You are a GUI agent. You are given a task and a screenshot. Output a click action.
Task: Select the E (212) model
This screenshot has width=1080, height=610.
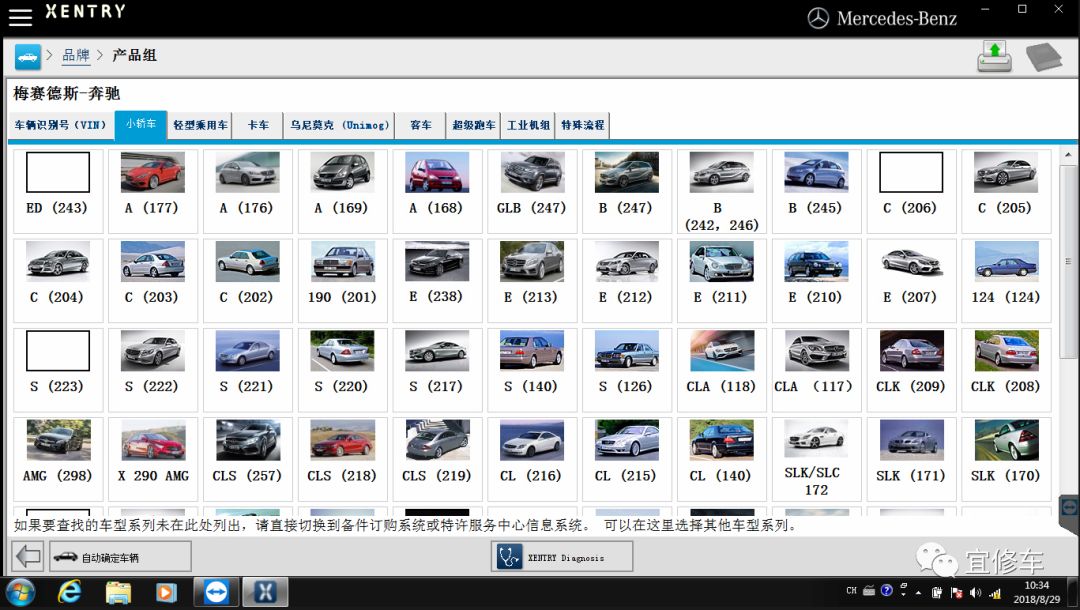click(627, 280)
